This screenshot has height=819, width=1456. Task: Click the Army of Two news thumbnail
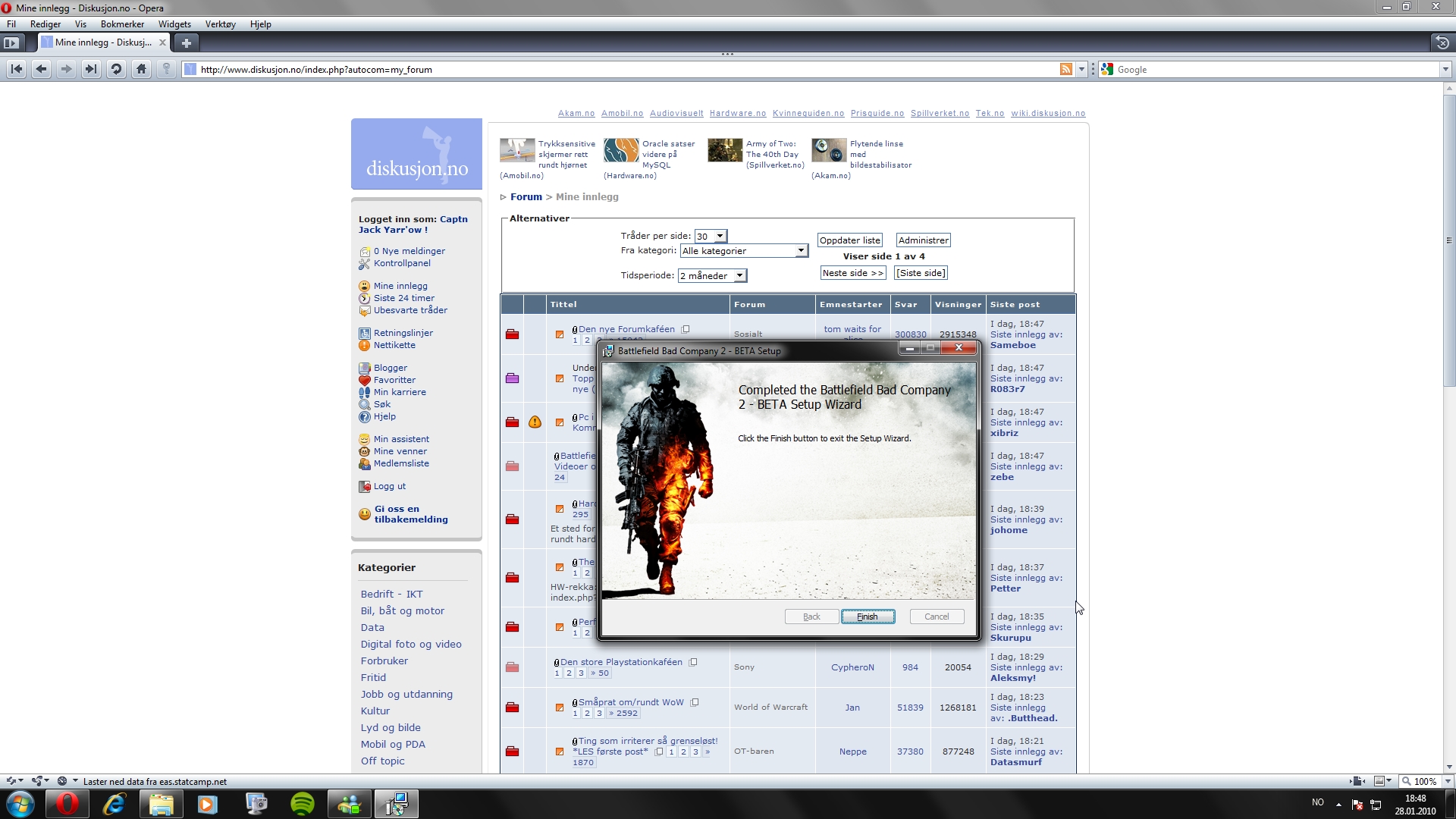pos(725,150)
